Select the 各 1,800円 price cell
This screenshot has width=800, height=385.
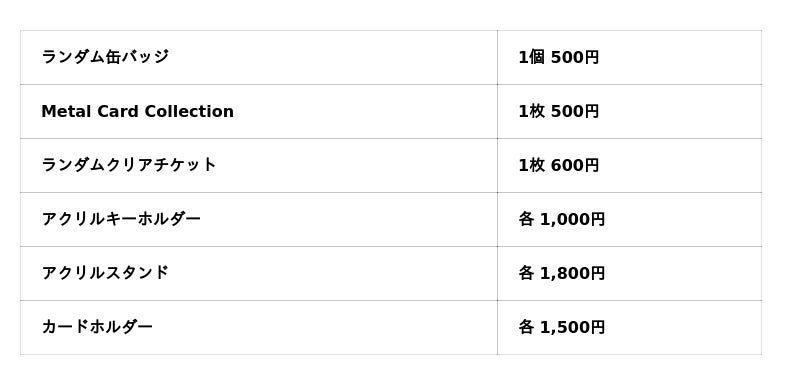click(x=629, y=274)
